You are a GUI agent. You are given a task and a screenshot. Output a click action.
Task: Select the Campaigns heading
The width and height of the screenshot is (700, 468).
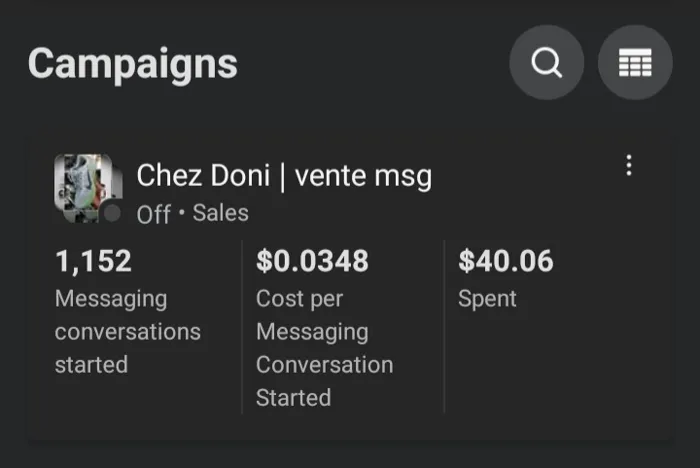[x=133, y=64]
